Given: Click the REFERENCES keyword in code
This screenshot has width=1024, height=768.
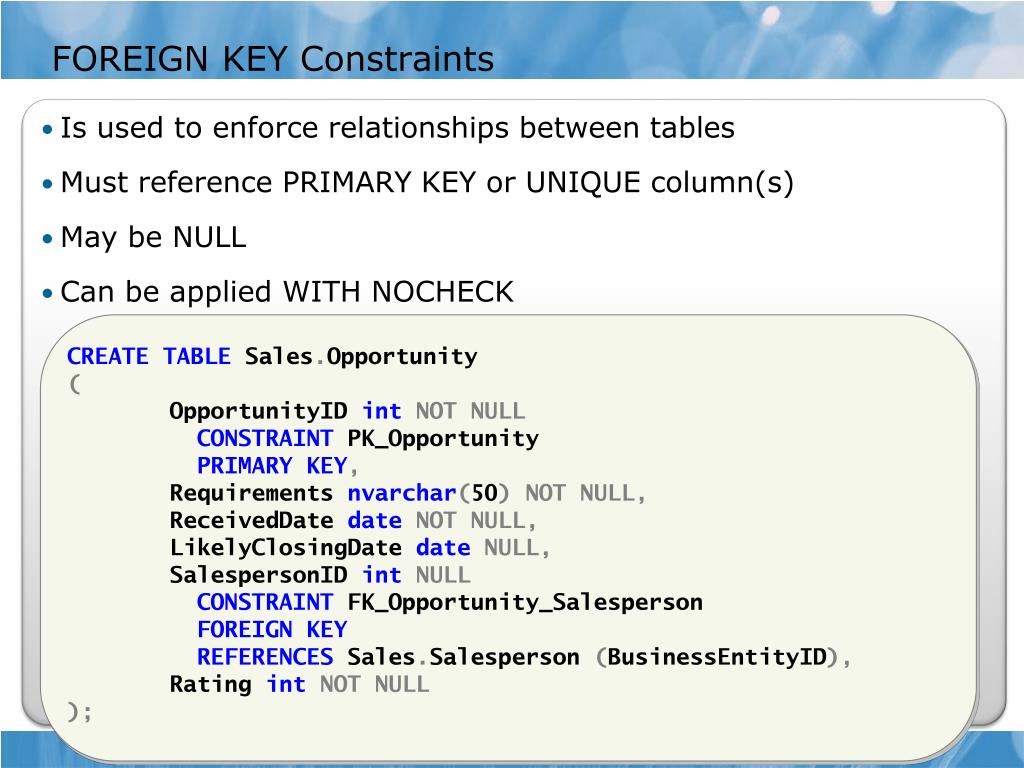Looking at the screenshot, I should click(265, 657).
